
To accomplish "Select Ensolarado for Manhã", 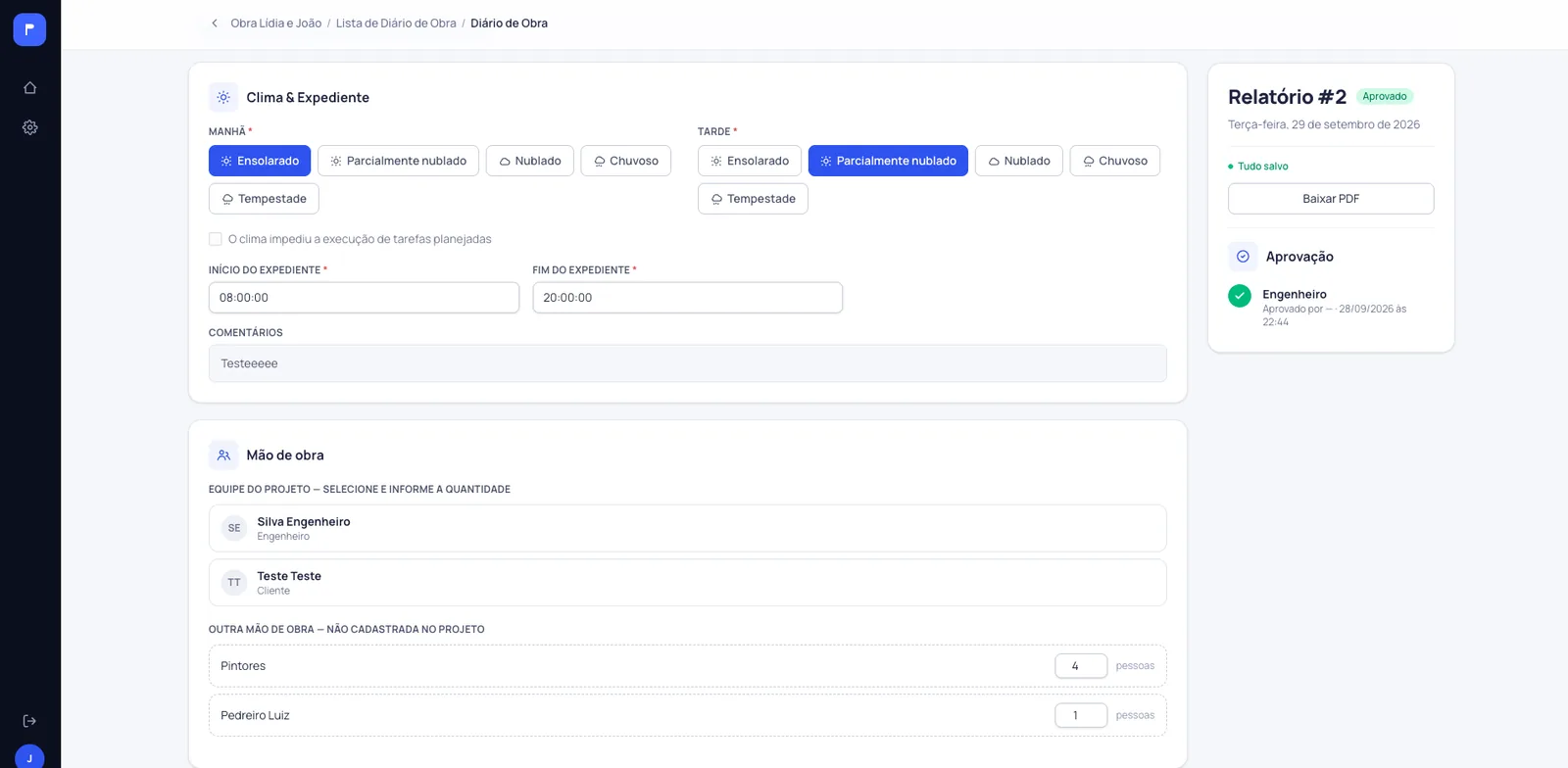I will tap(260, 161).
